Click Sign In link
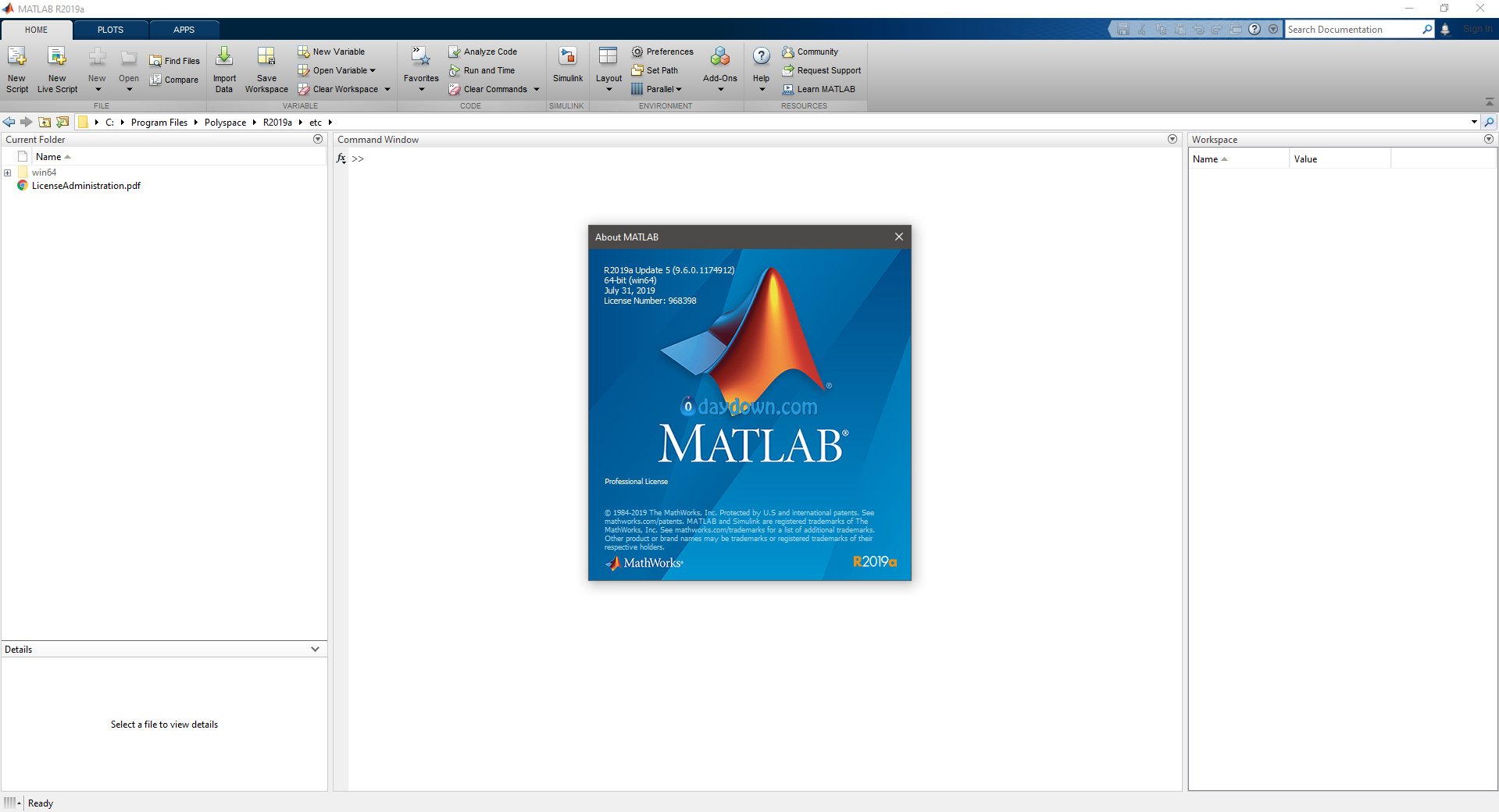The width and height of the screenshot is (1499, 812). 1478,30
